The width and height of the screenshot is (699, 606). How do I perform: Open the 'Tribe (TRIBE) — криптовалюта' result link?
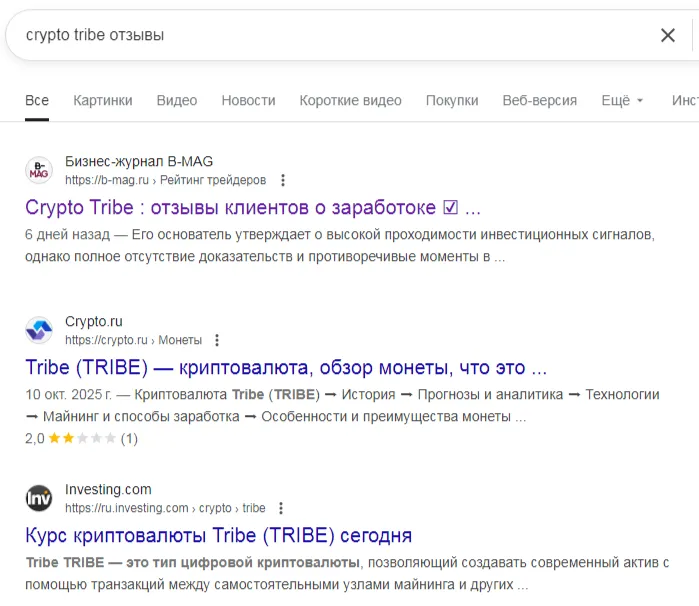(x=286, y=367)
